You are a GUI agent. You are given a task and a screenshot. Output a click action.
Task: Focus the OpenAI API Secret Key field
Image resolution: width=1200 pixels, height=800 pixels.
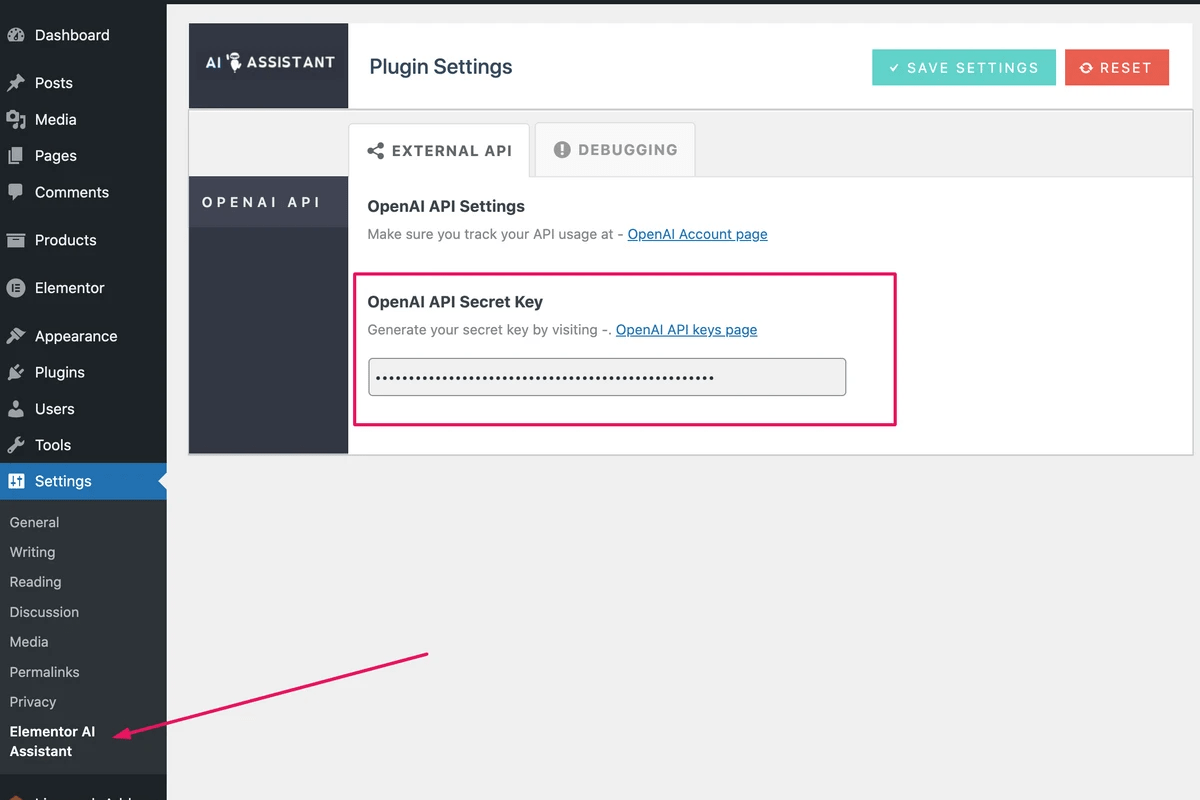click(x=607, y=377)
